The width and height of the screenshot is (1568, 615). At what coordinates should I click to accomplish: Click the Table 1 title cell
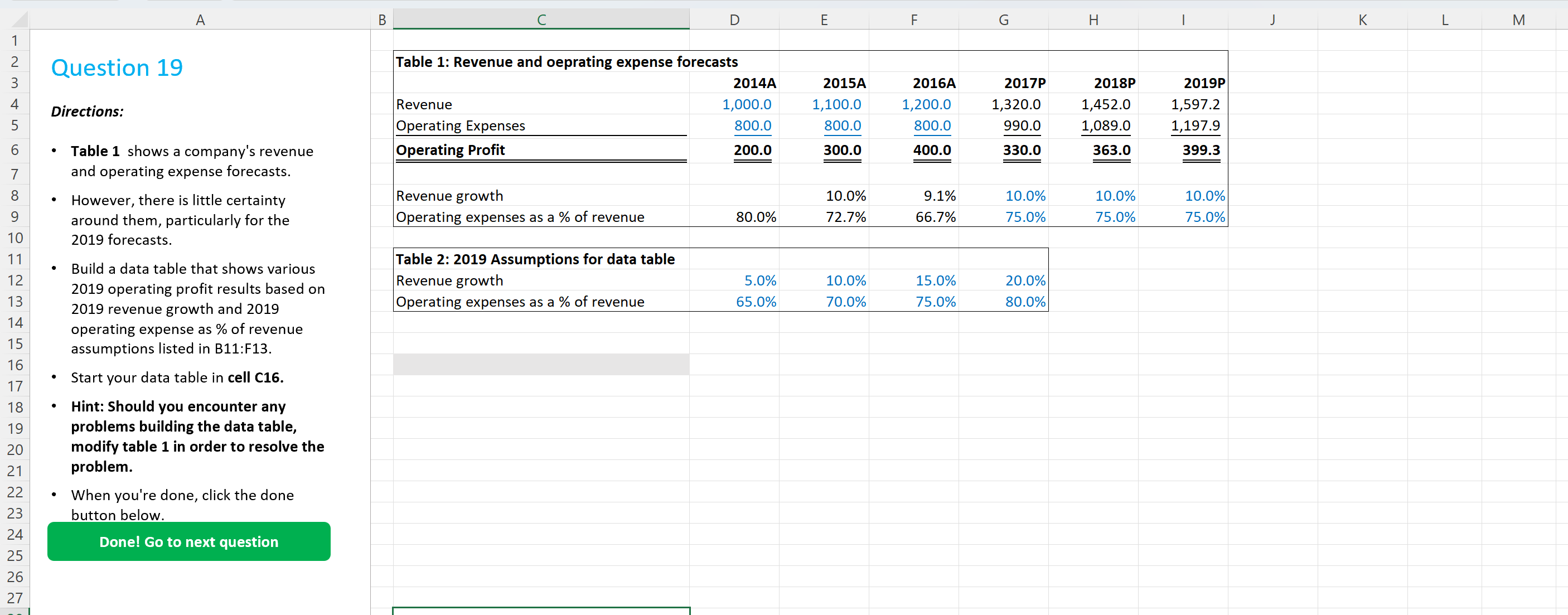[x=566, y=61]
